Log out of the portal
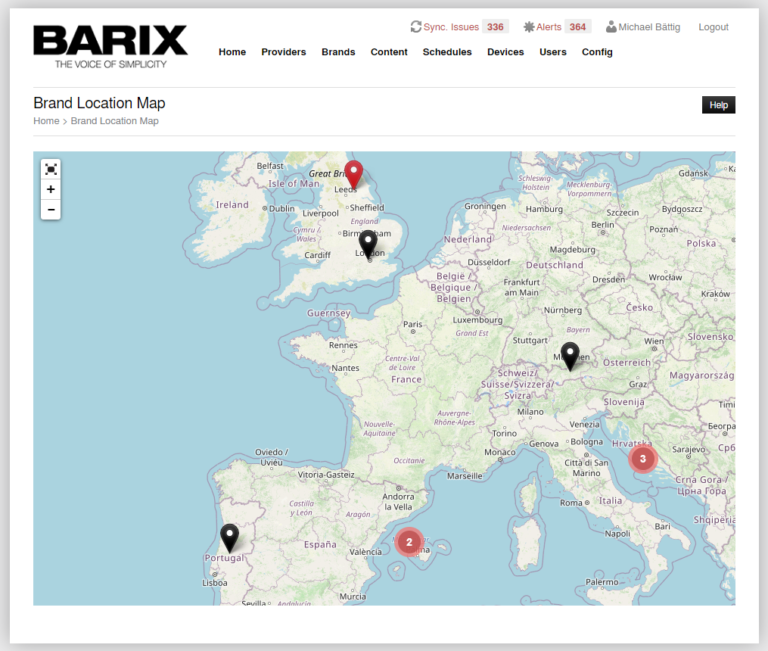 click(x=713, y=27)
